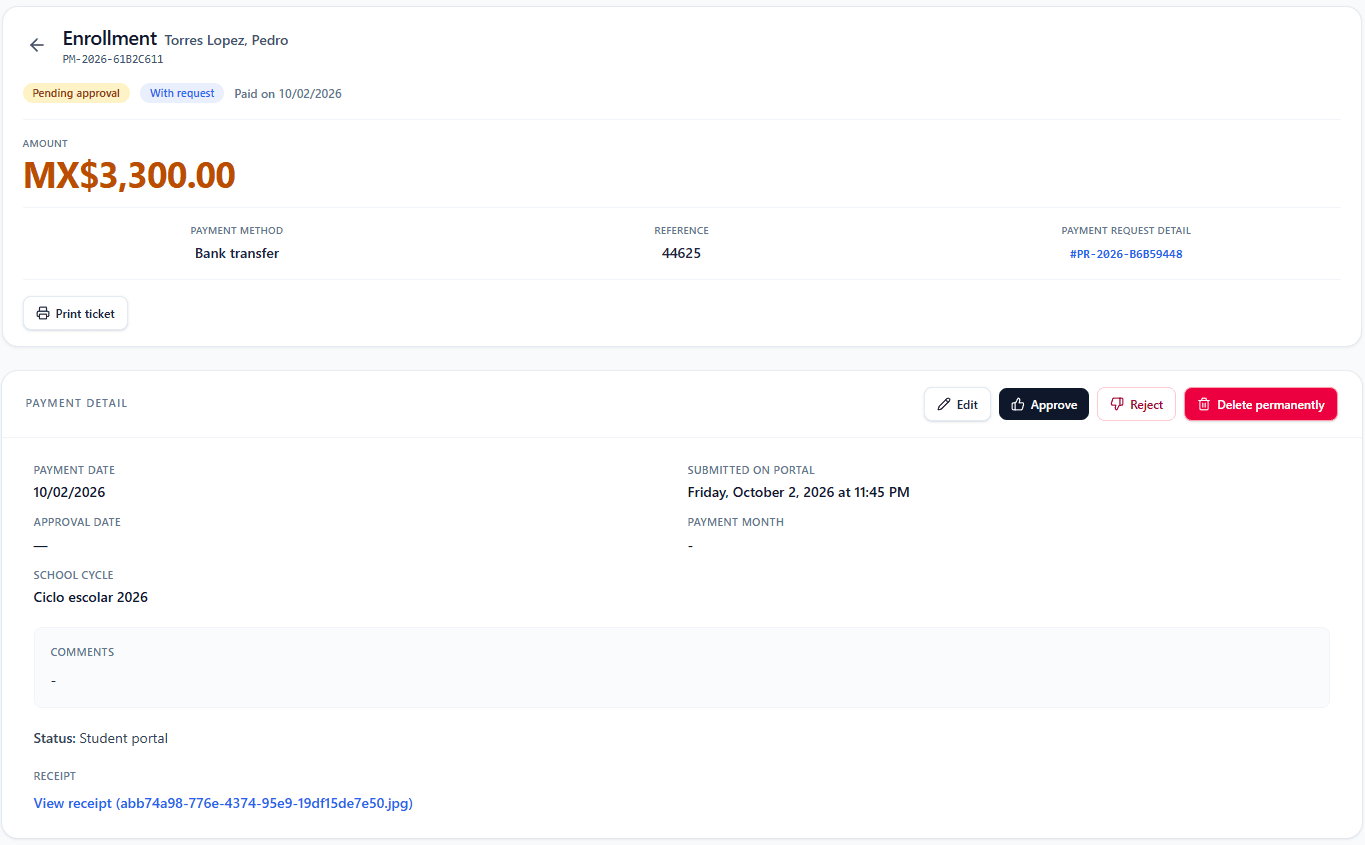Select the APPROVAL DATE label
This screenshot has width=1365, height=845.
click(x=77, y=522)
